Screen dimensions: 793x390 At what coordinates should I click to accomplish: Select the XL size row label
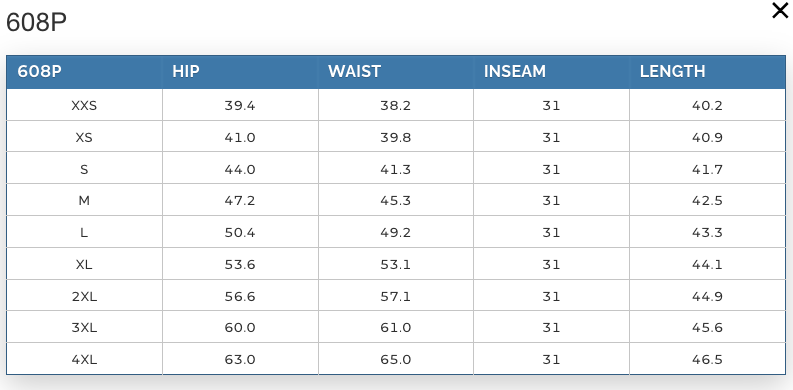(x=84, y=265)
